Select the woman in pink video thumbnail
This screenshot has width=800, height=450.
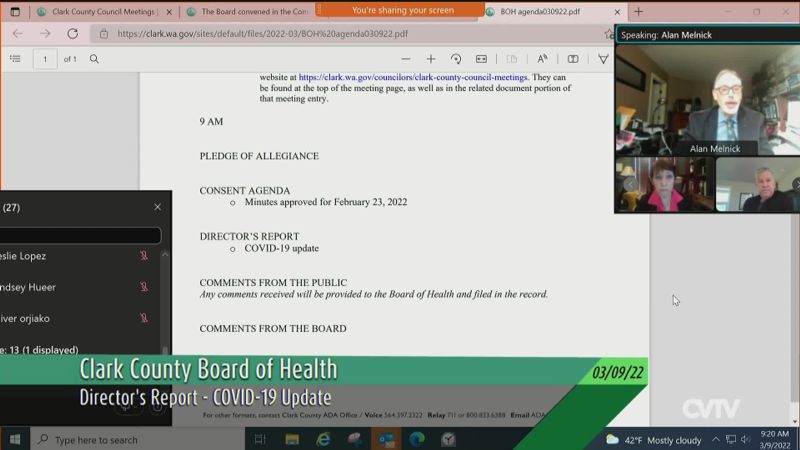pos(665,184)
